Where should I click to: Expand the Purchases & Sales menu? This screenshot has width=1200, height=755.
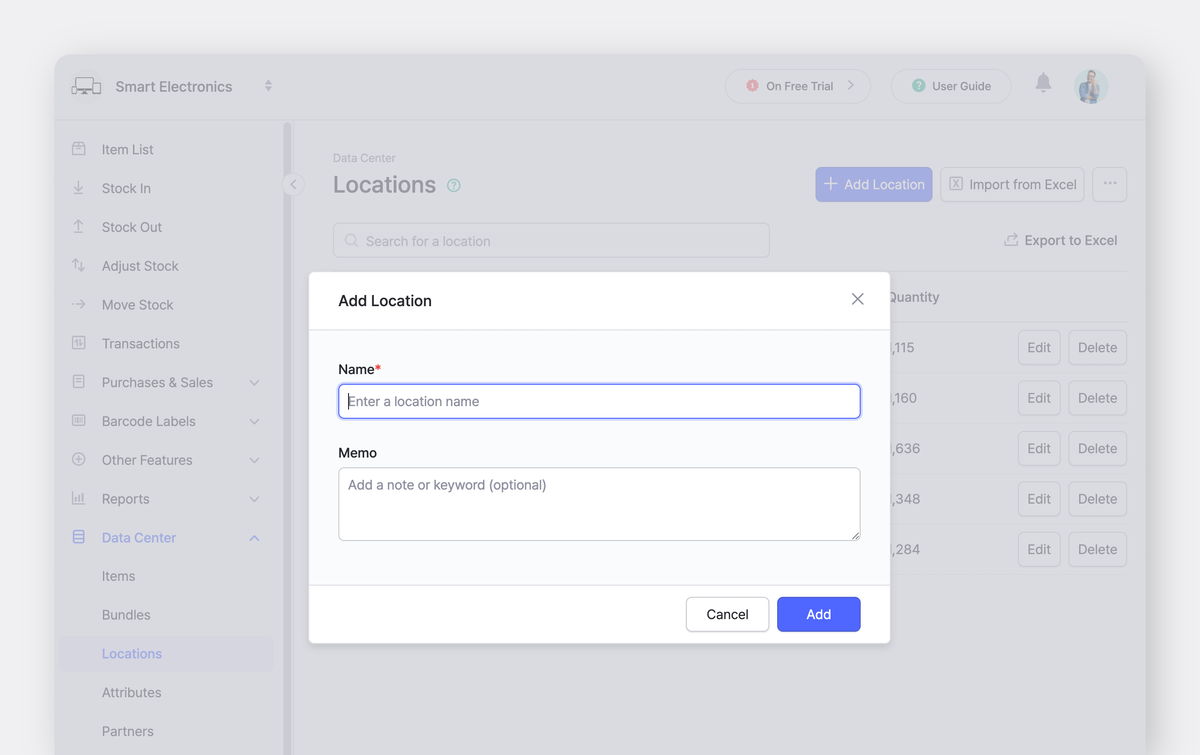click(156, 382)
